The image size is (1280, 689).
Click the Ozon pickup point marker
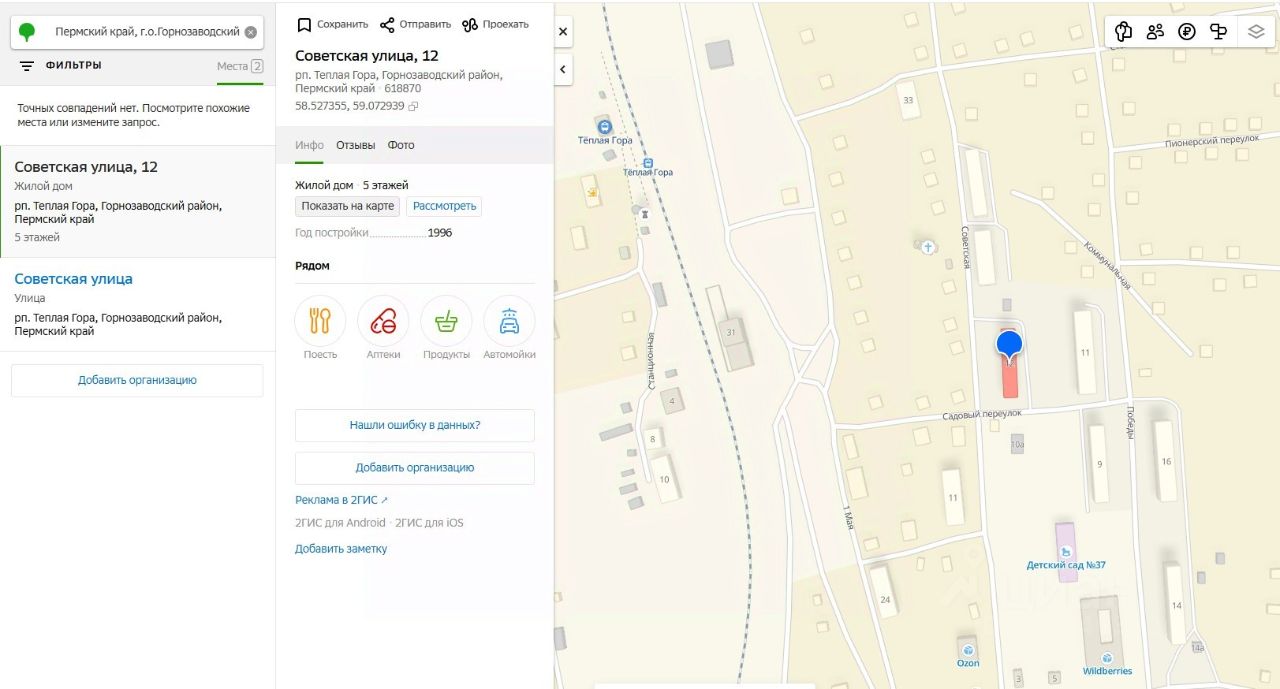click(968, 649)
